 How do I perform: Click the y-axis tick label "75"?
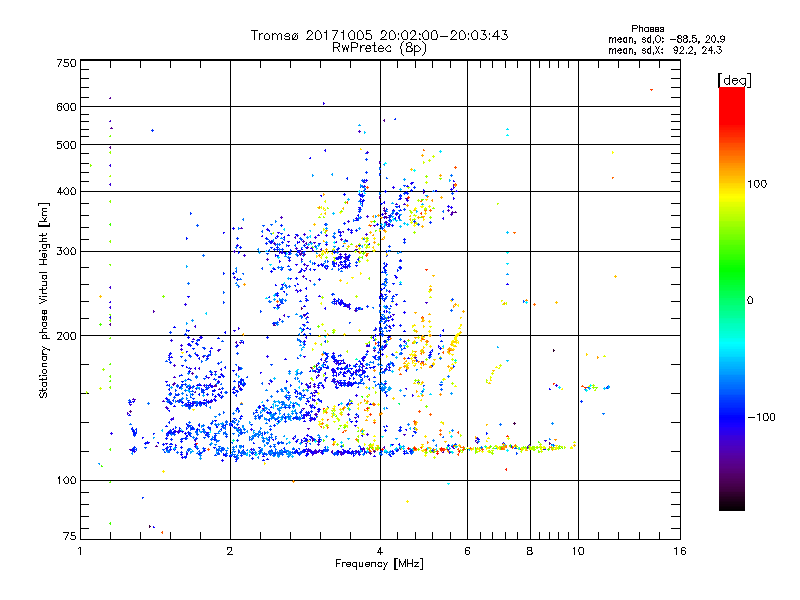click(x=70, y=536)
